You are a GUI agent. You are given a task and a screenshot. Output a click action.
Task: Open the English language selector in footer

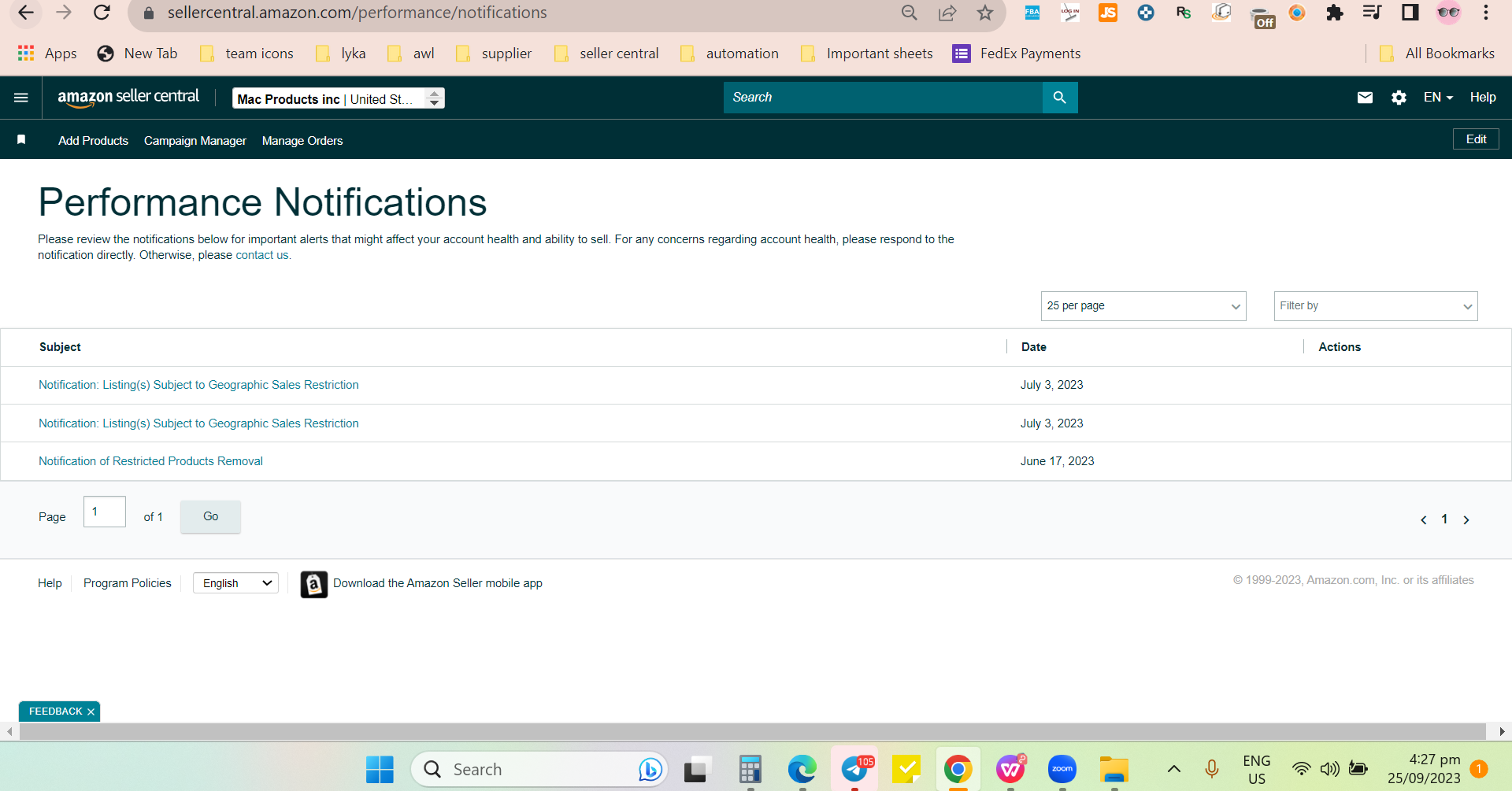(235, 583)
